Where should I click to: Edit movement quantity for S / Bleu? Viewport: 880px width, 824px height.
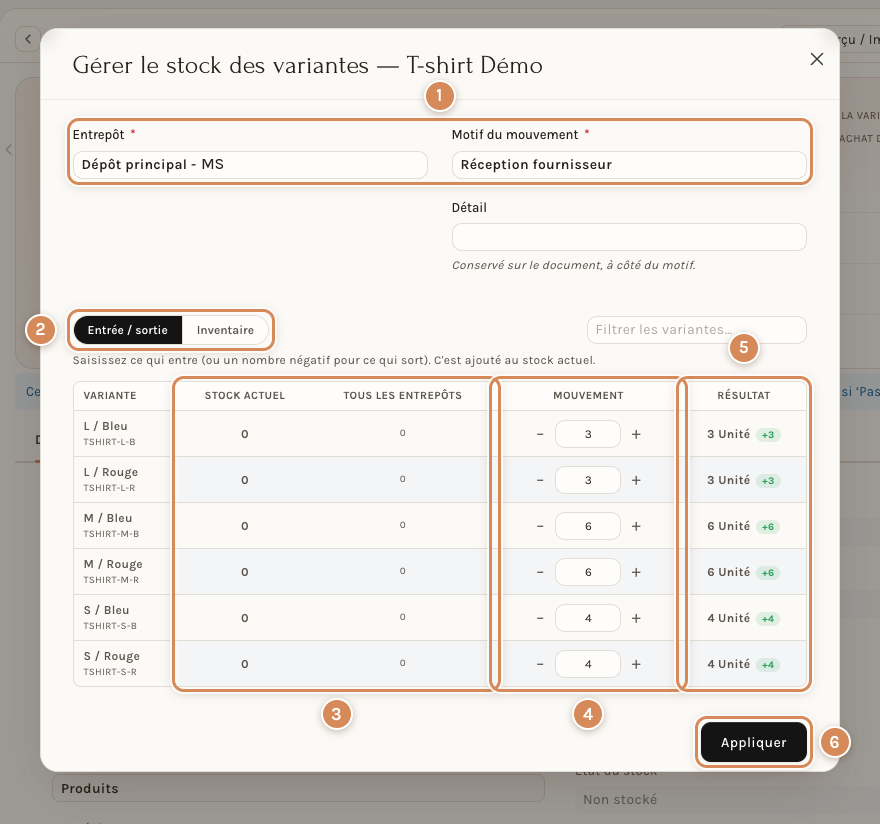(588, 618)
